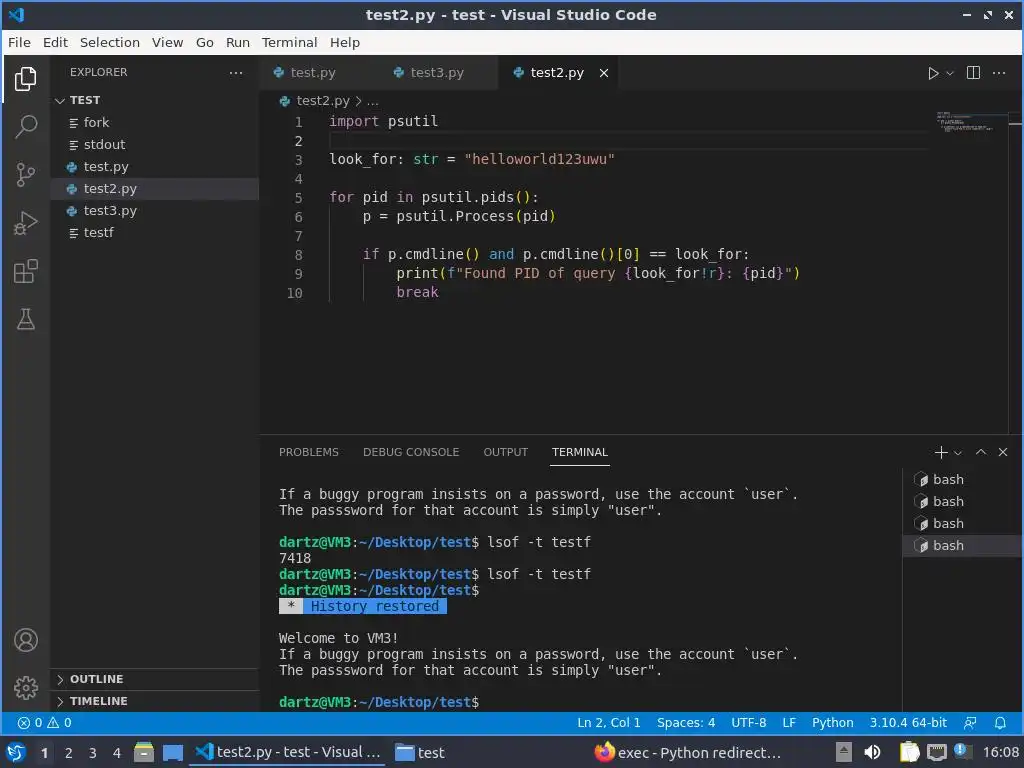This screenshot has height=768, width=1024.
Task: Open the Source Control view
Action: point(25,175)
